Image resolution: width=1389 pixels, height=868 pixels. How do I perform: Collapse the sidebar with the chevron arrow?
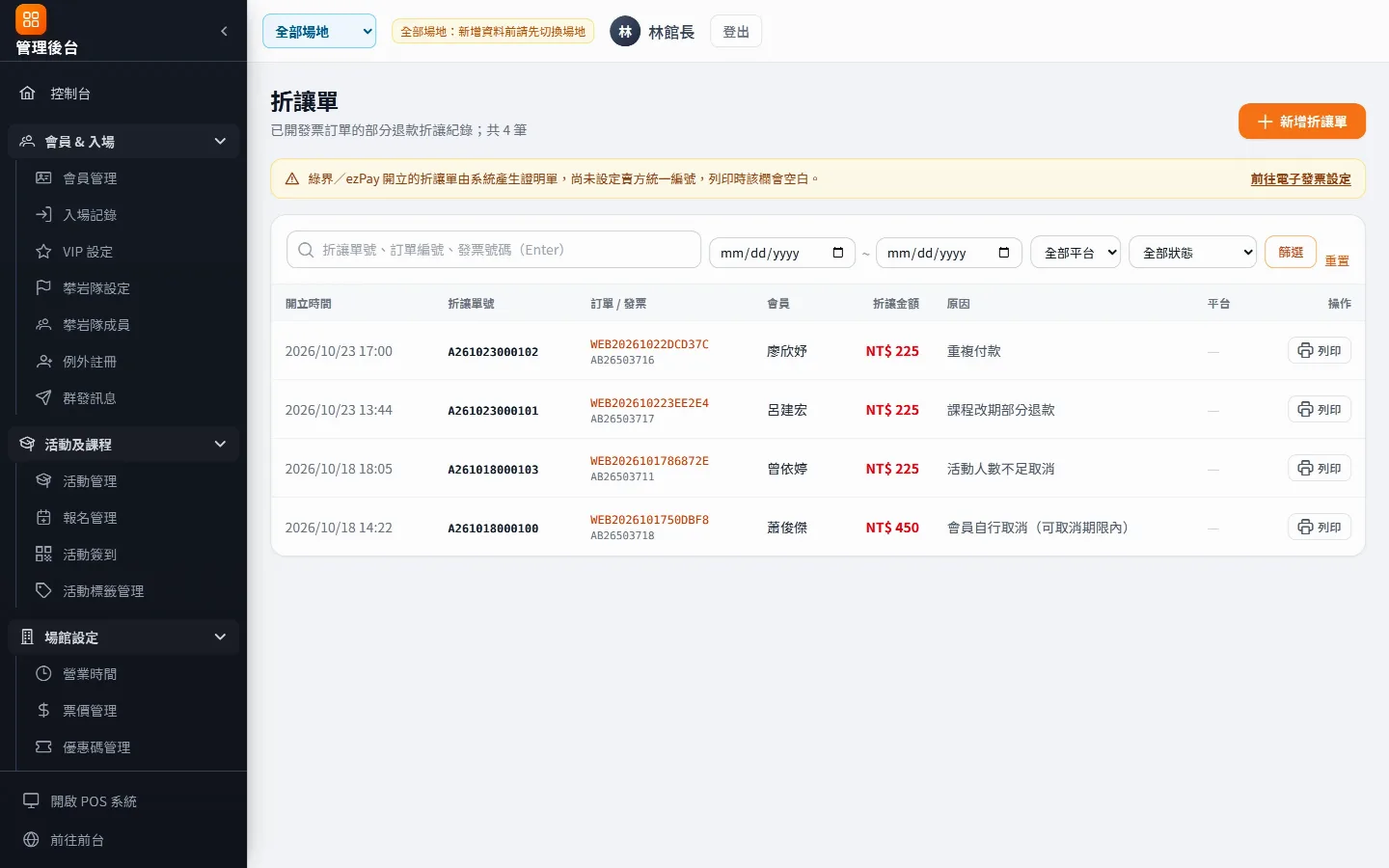point(224,31)
